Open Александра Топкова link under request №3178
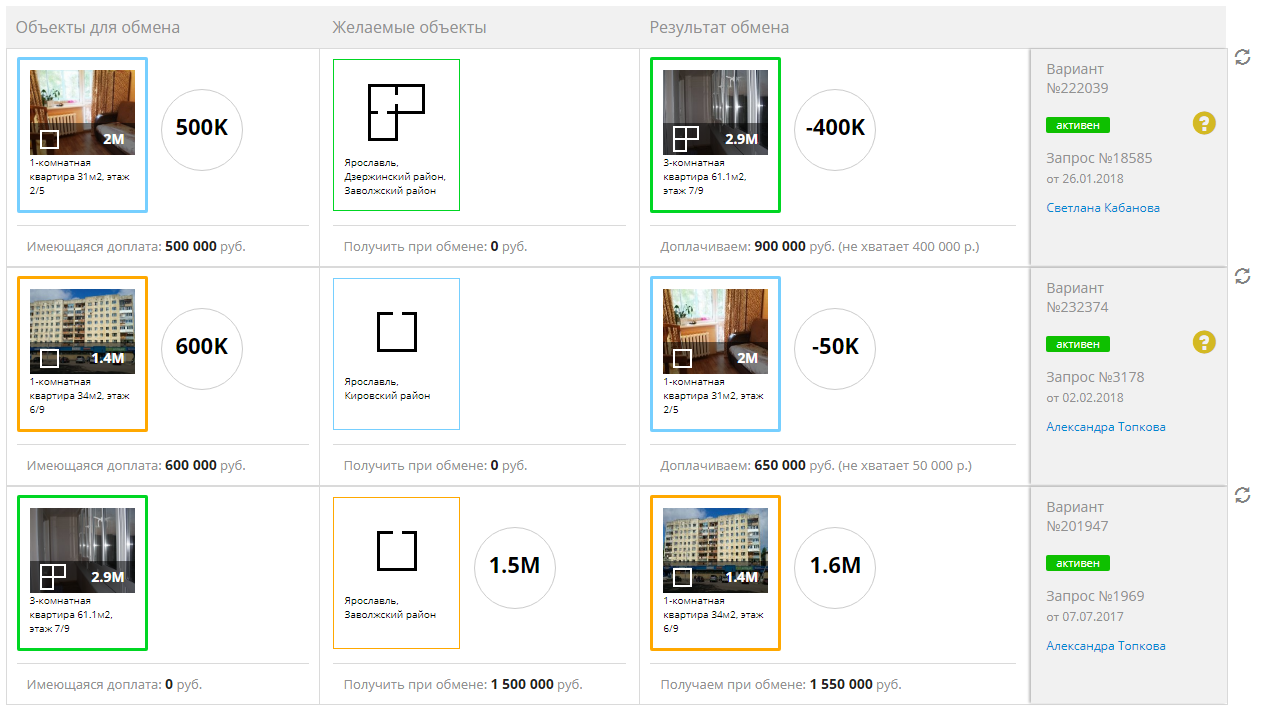The width and height of the screenshot is (1262, 713). [1105, 427]
